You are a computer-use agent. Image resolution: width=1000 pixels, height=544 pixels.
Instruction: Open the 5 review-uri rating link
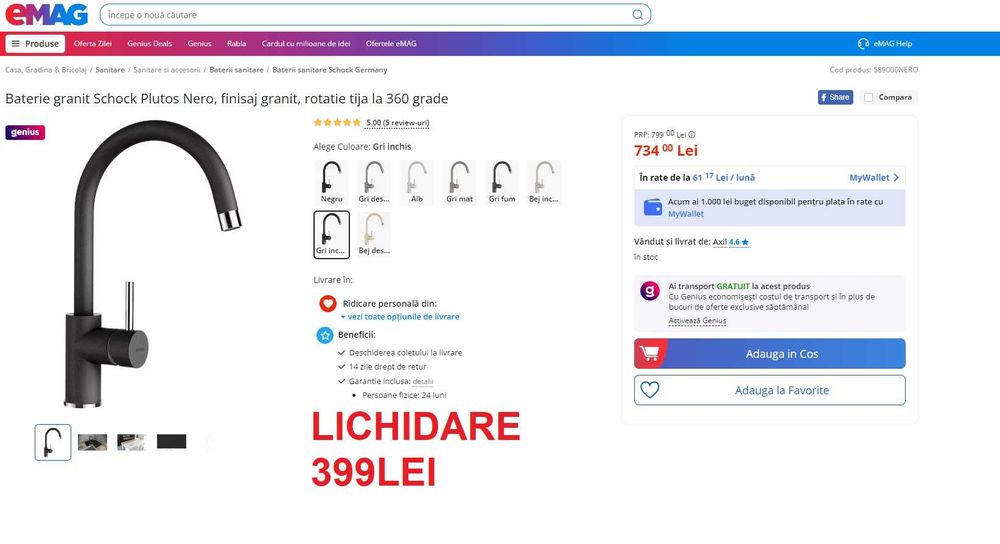(397, 122)
